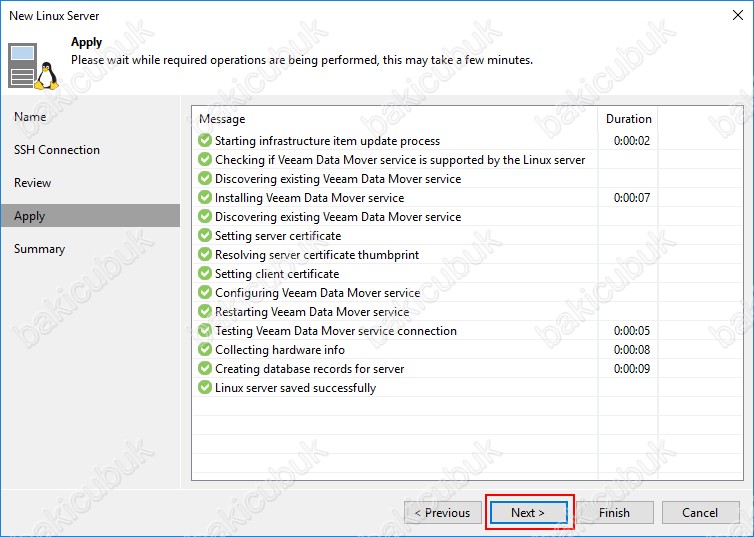
Task: Click duration value 0:00:07
Action: tap(632, 198)
